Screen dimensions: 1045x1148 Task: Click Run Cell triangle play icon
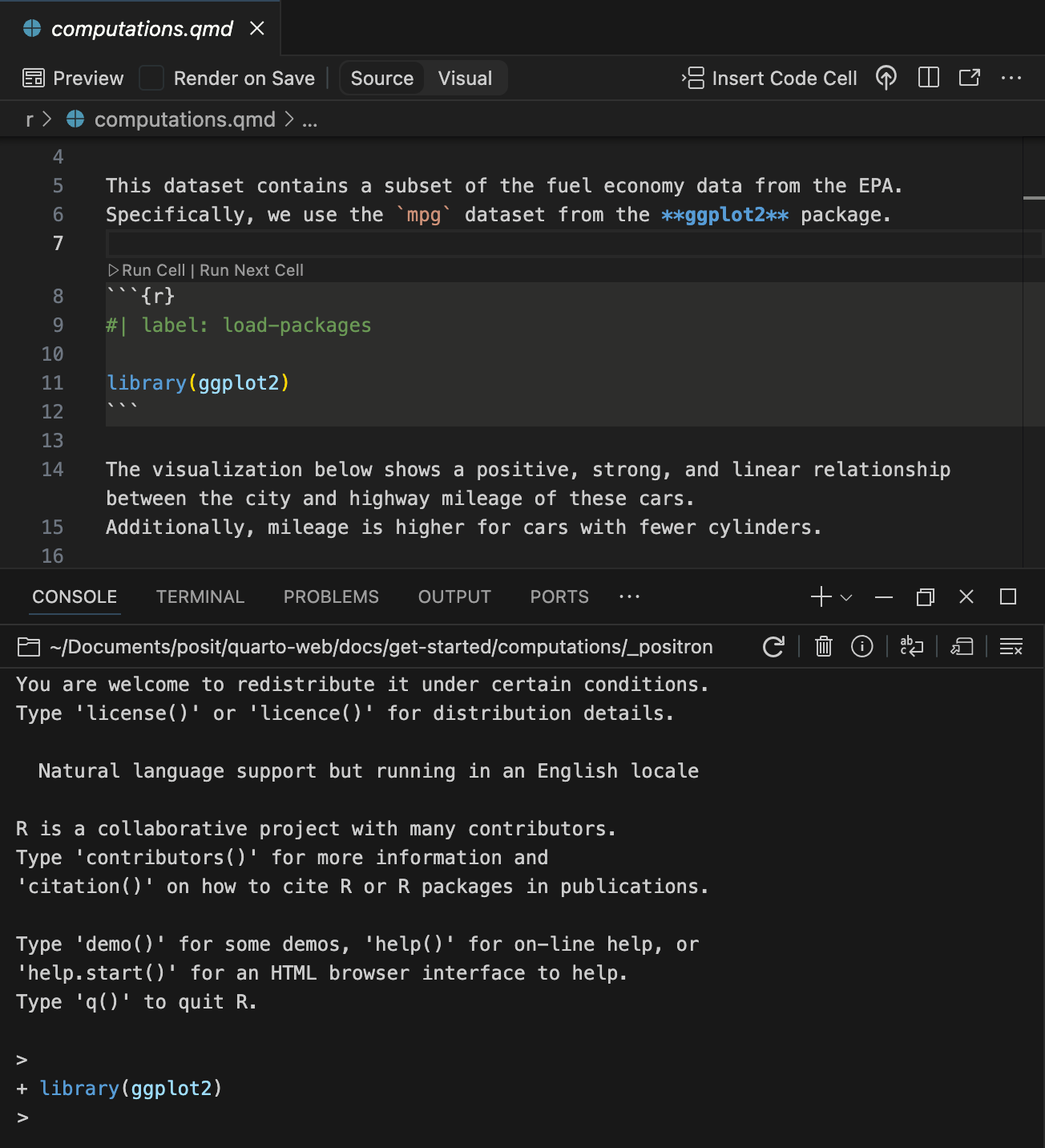(x=114, y=270)
